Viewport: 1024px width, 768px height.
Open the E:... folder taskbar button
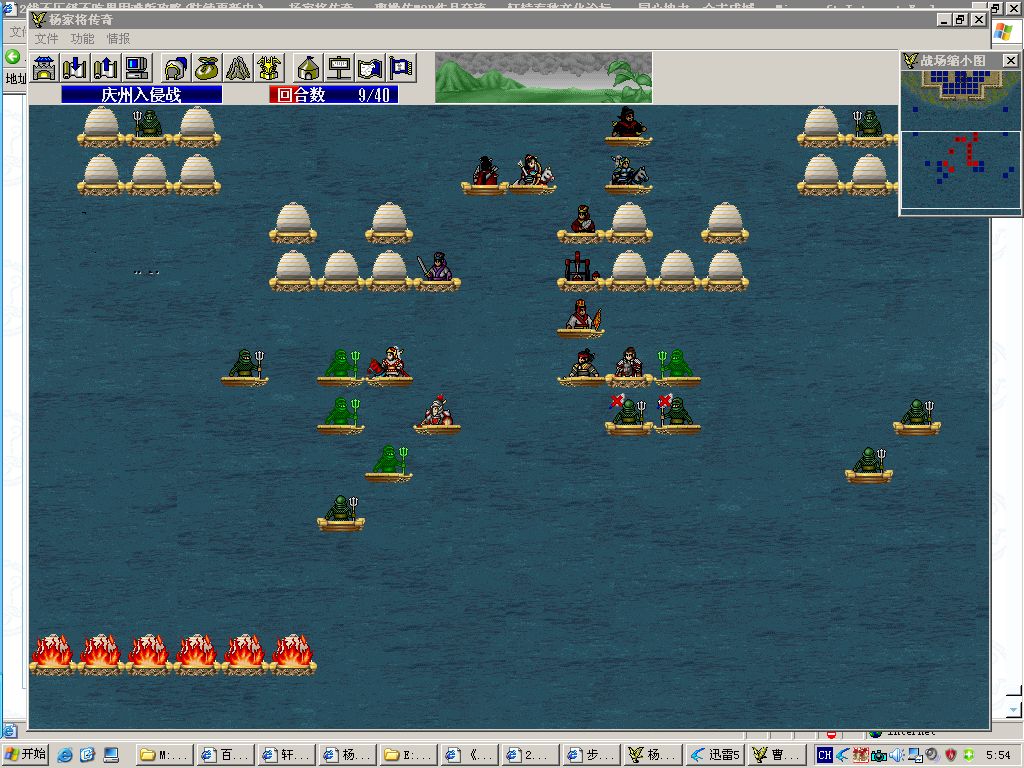[409, 755]
